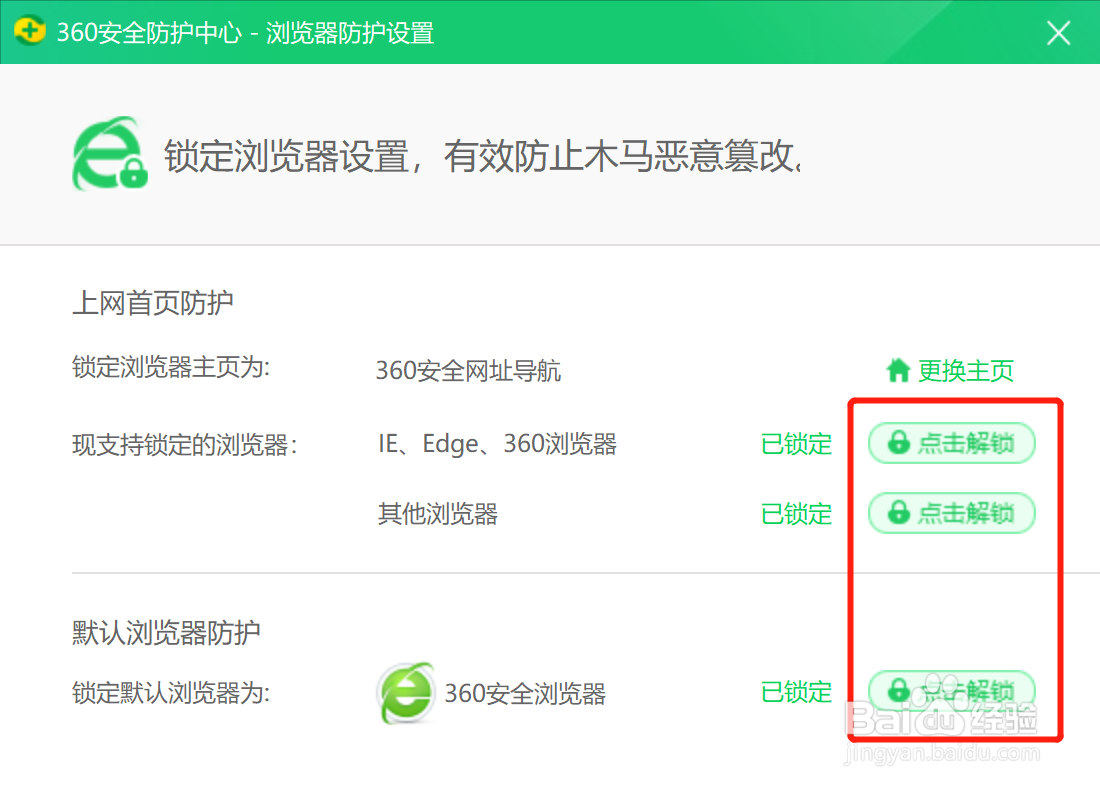This screenshot has width=1100, height=790.
Task: Click the 360安全浏览器 name text
Action: click(x=525, y=693)
